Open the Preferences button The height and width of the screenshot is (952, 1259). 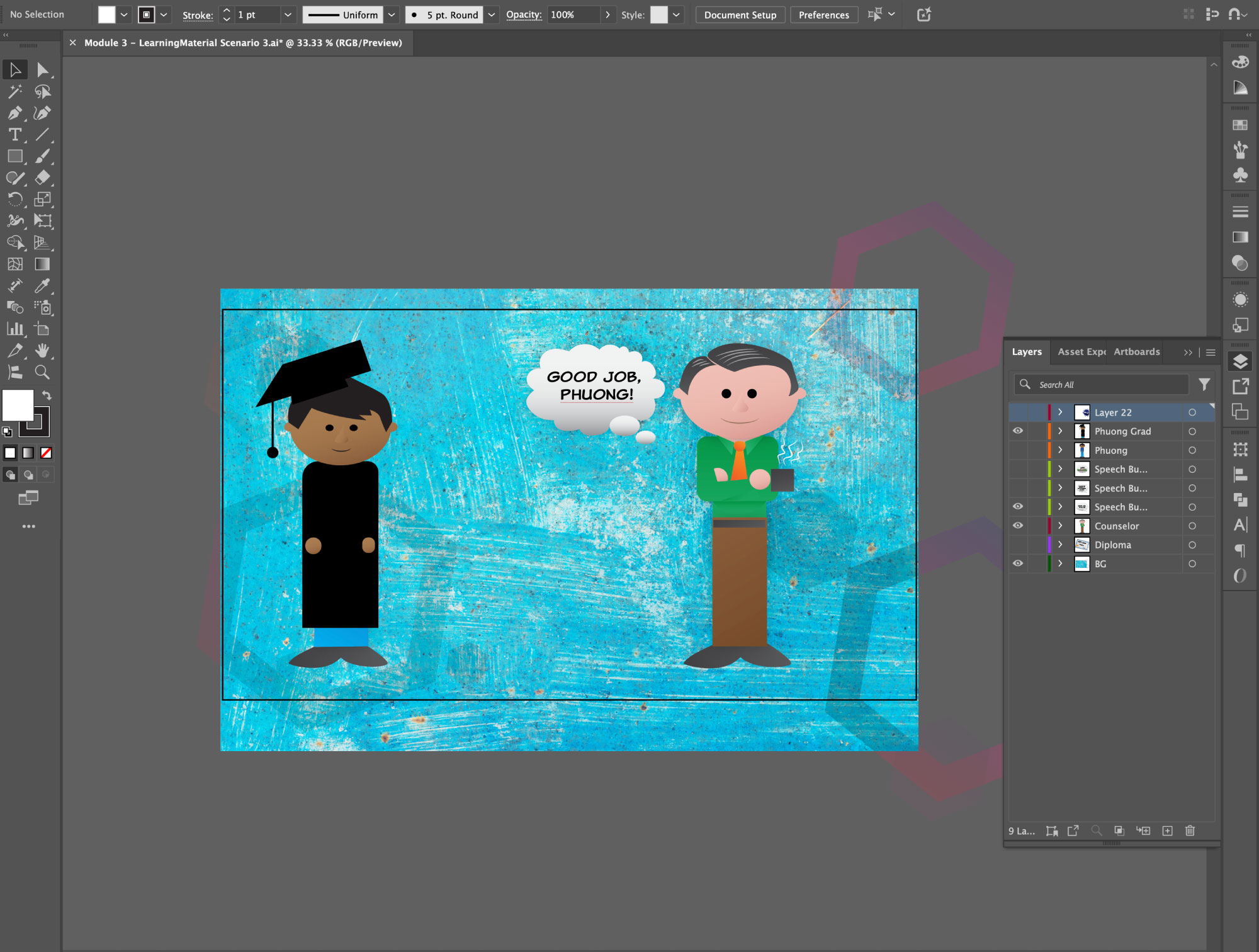(823, 14)
